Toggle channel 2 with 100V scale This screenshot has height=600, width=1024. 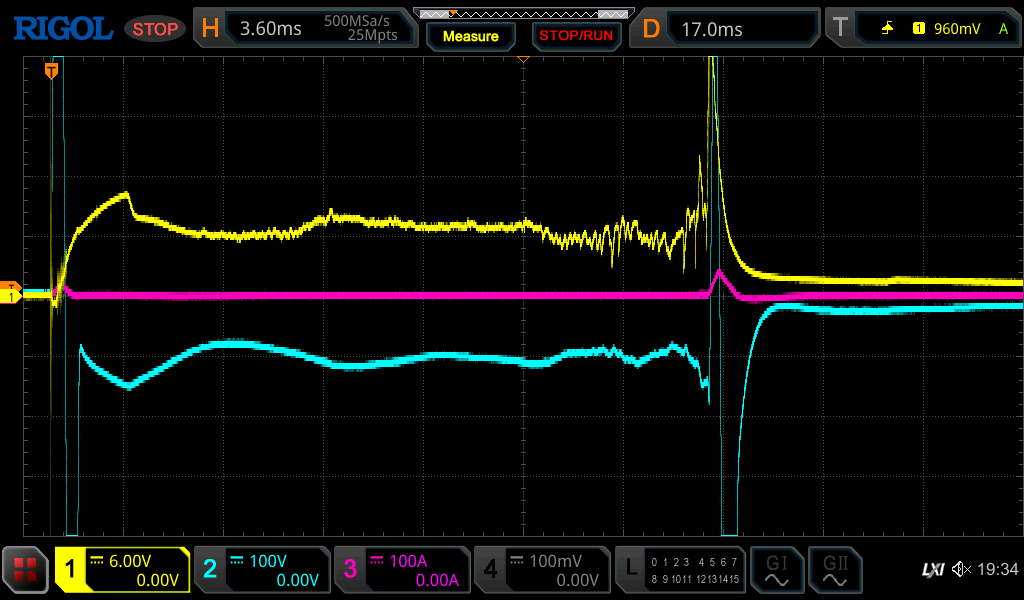pos(262,570)
